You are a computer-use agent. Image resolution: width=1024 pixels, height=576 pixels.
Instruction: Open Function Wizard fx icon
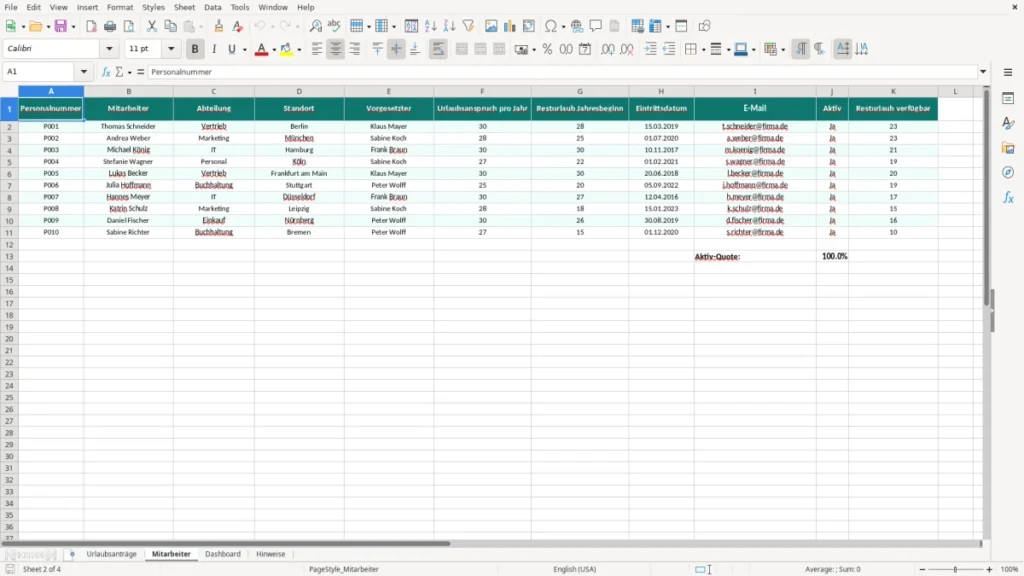pos(106,72)
